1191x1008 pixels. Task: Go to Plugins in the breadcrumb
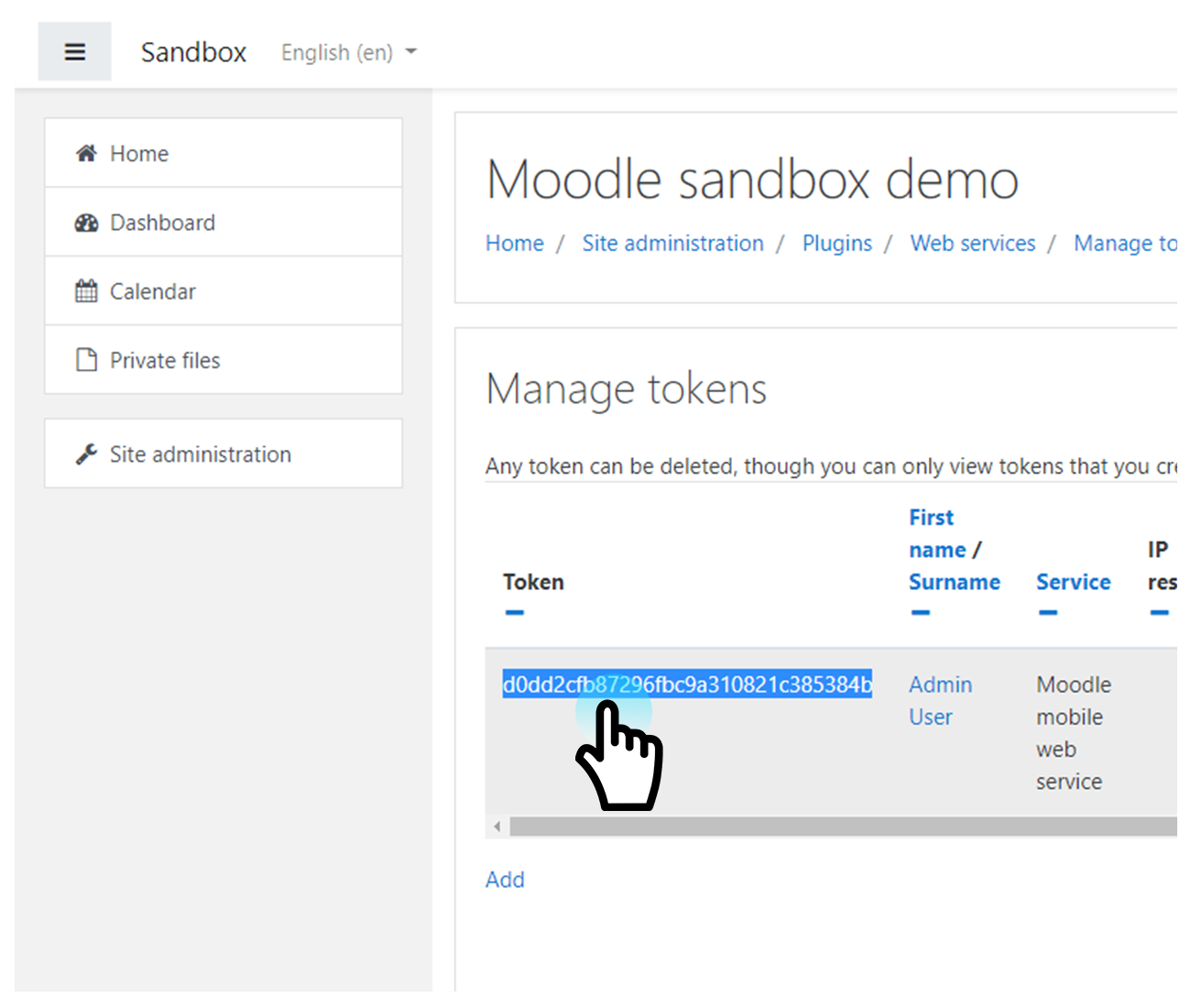[x=836, y=243]
